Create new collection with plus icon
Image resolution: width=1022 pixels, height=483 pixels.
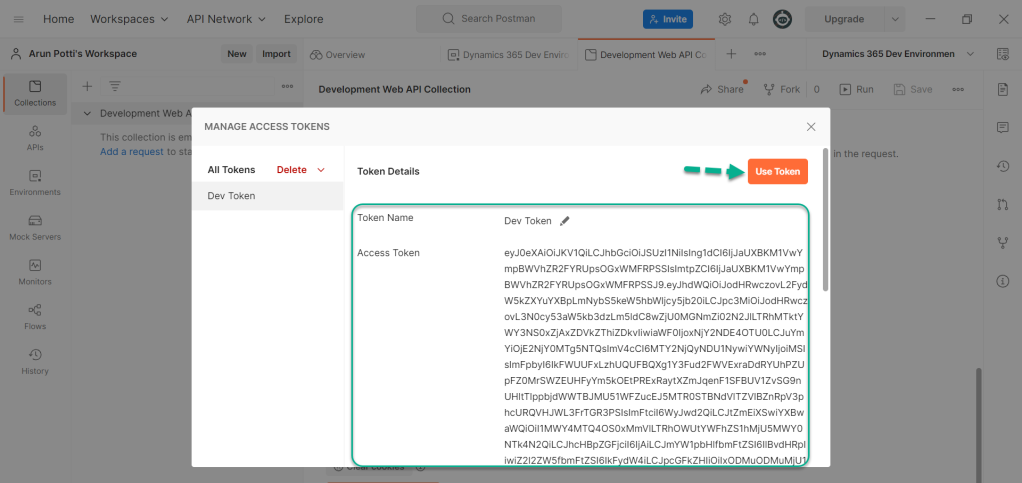point(87,86)
